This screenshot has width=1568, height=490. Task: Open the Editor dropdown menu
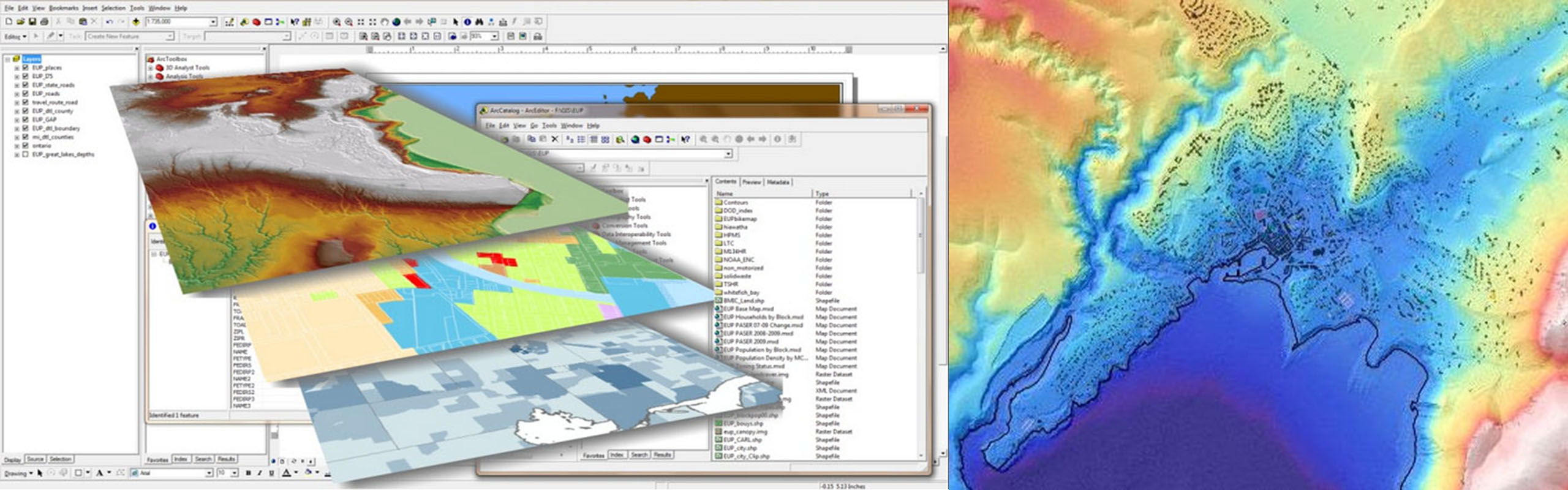(15, 37)
